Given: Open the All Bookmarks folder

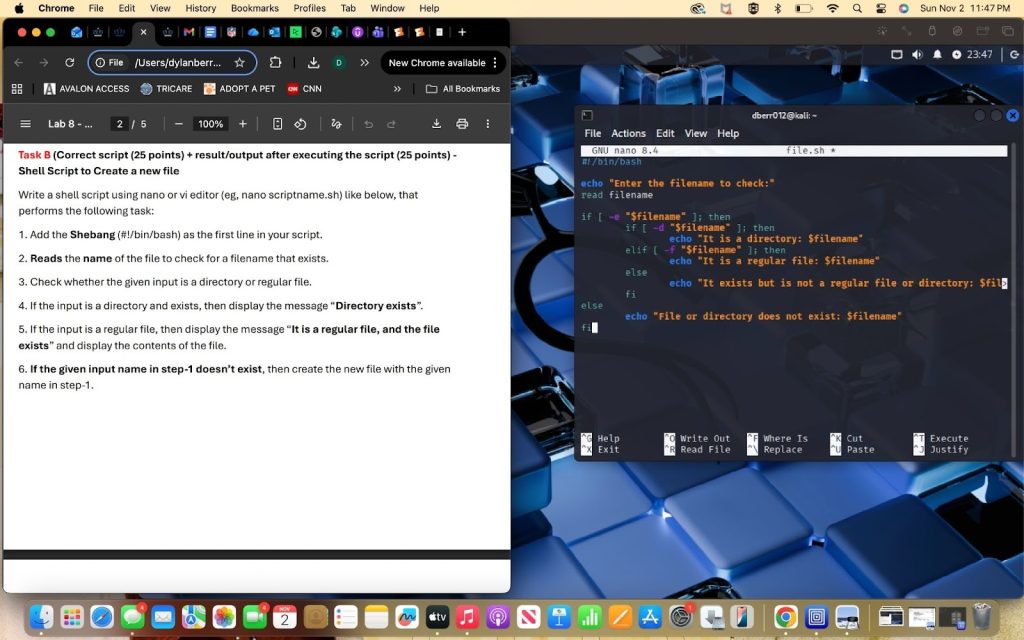Looking at the screenshot, I should click(462, 89).
